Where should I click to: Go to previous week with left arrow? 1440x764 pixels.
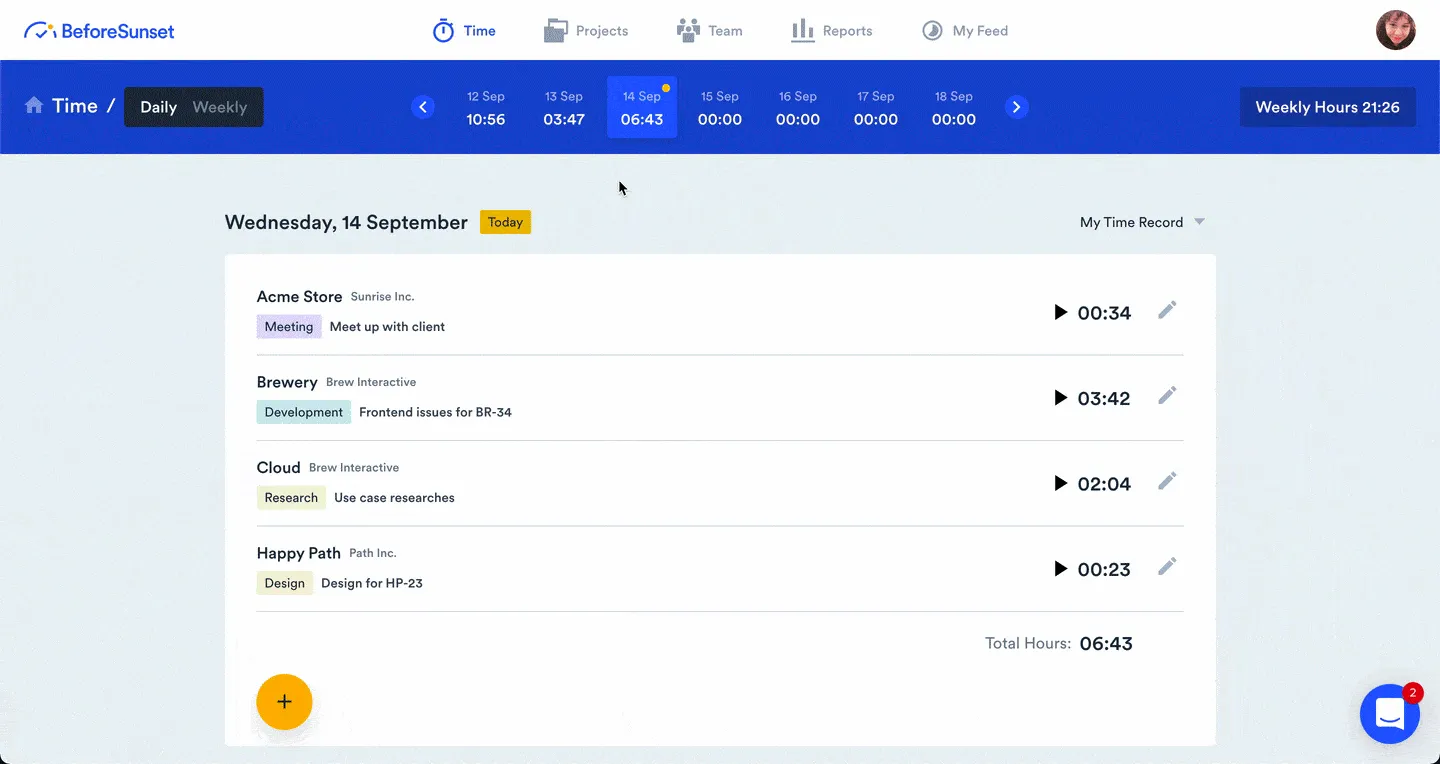click(x=423, y=107)
